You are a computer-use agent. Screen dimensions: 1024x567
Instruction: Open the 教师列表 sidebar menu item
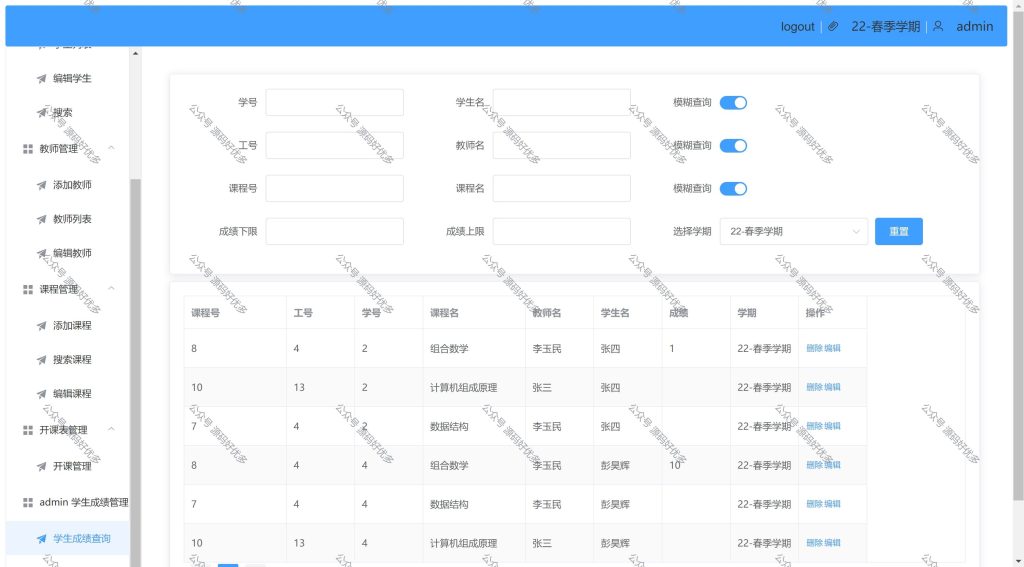click(x=68, y=219)
